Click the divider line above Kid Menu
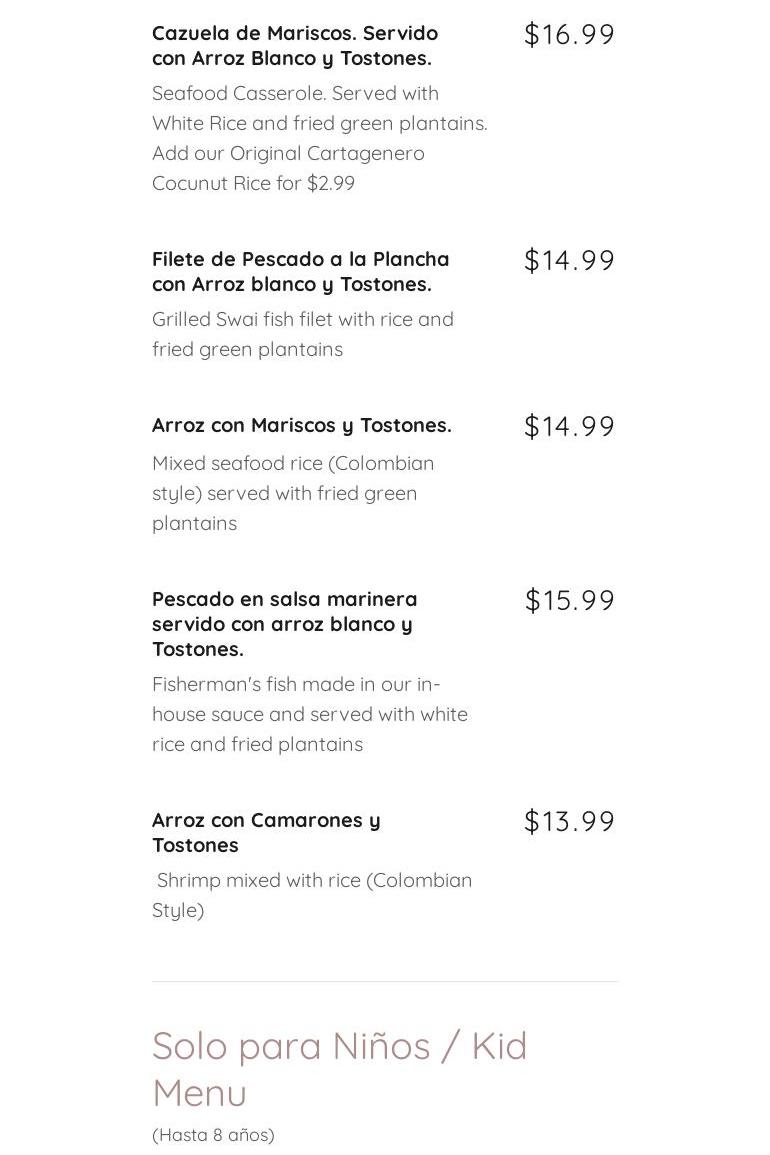The image size is (770, 1155). [x=385, y=981]
